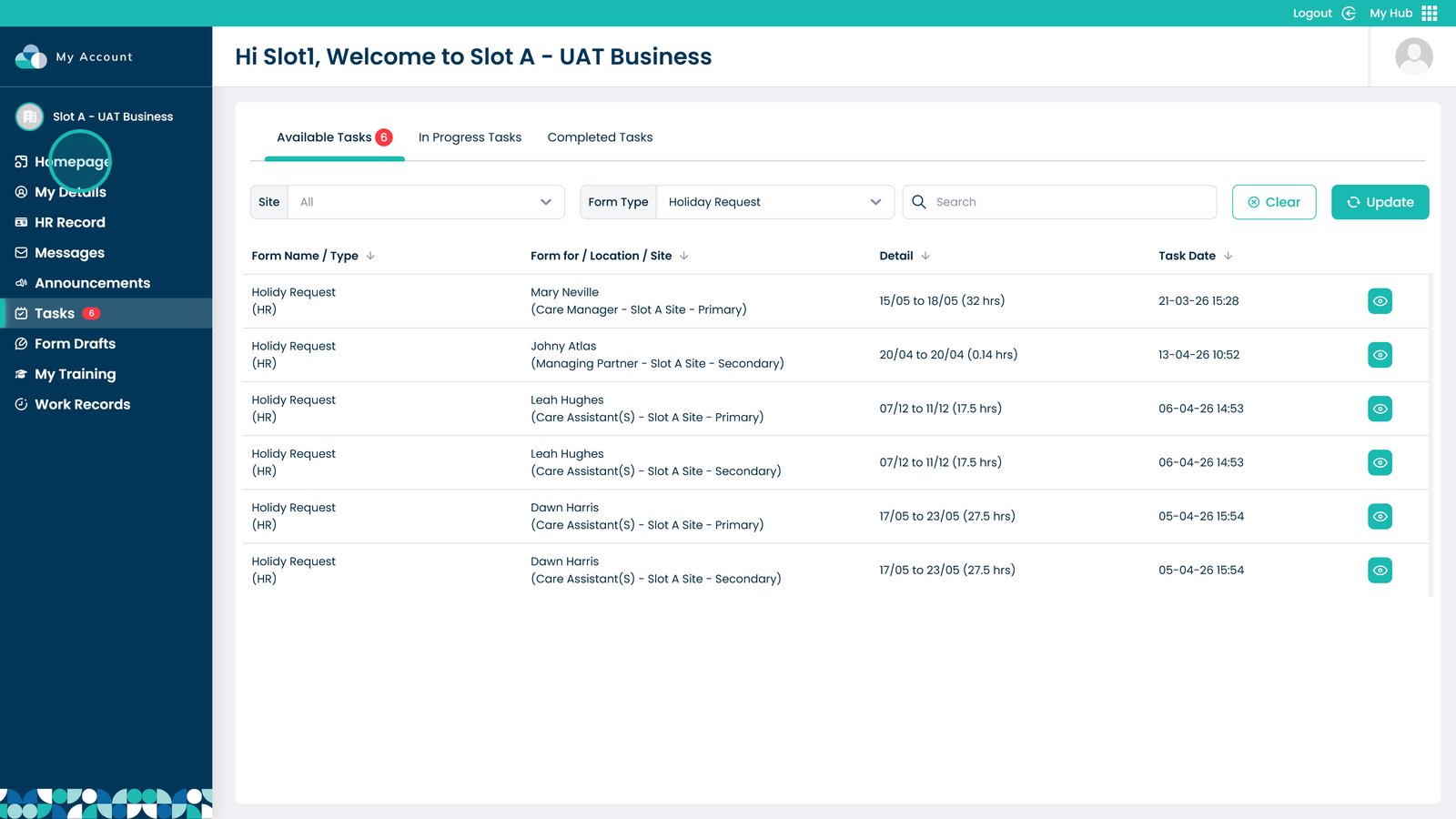Switch to In Progress Tasks tab
Image resolution: width=1456 pixels, height=819 pixels.
470,137
